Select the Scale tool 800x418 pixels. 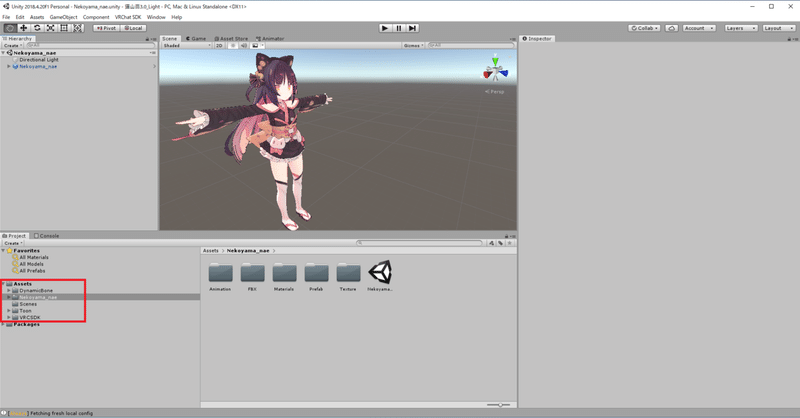coord(51,28)
